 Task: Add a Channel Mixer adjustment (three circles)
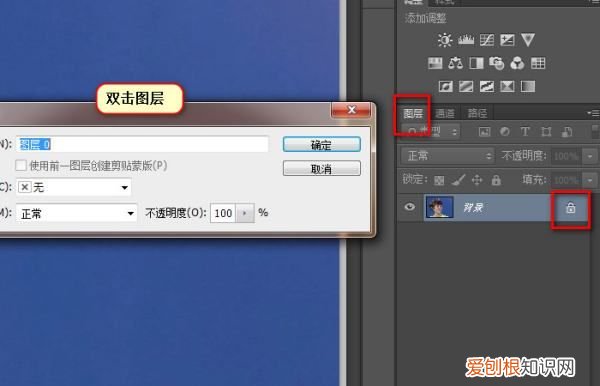coord(517,63)
